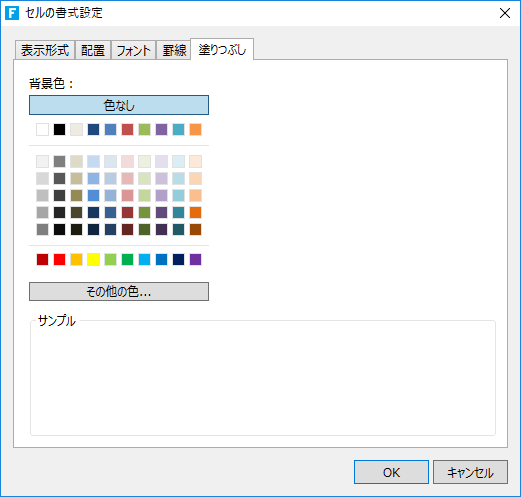Choose the purple standard color swatch
The width and height of the screenshot is (521, 497).
pyautogui.click(x=195, y=259)
